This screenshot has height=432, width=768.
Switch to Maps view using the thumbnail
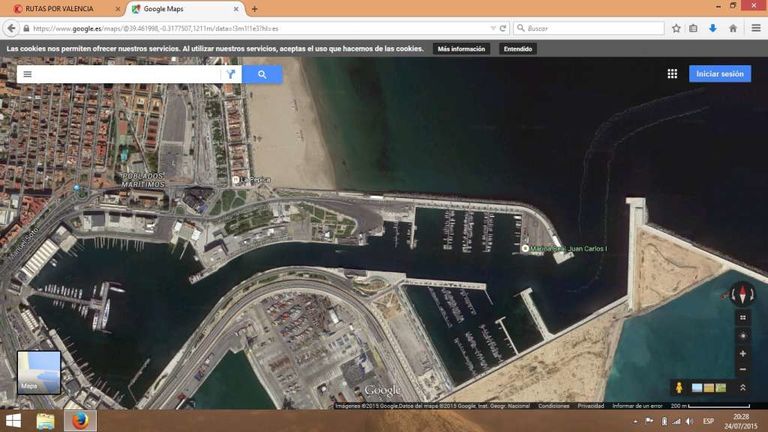tap(39, 372)
